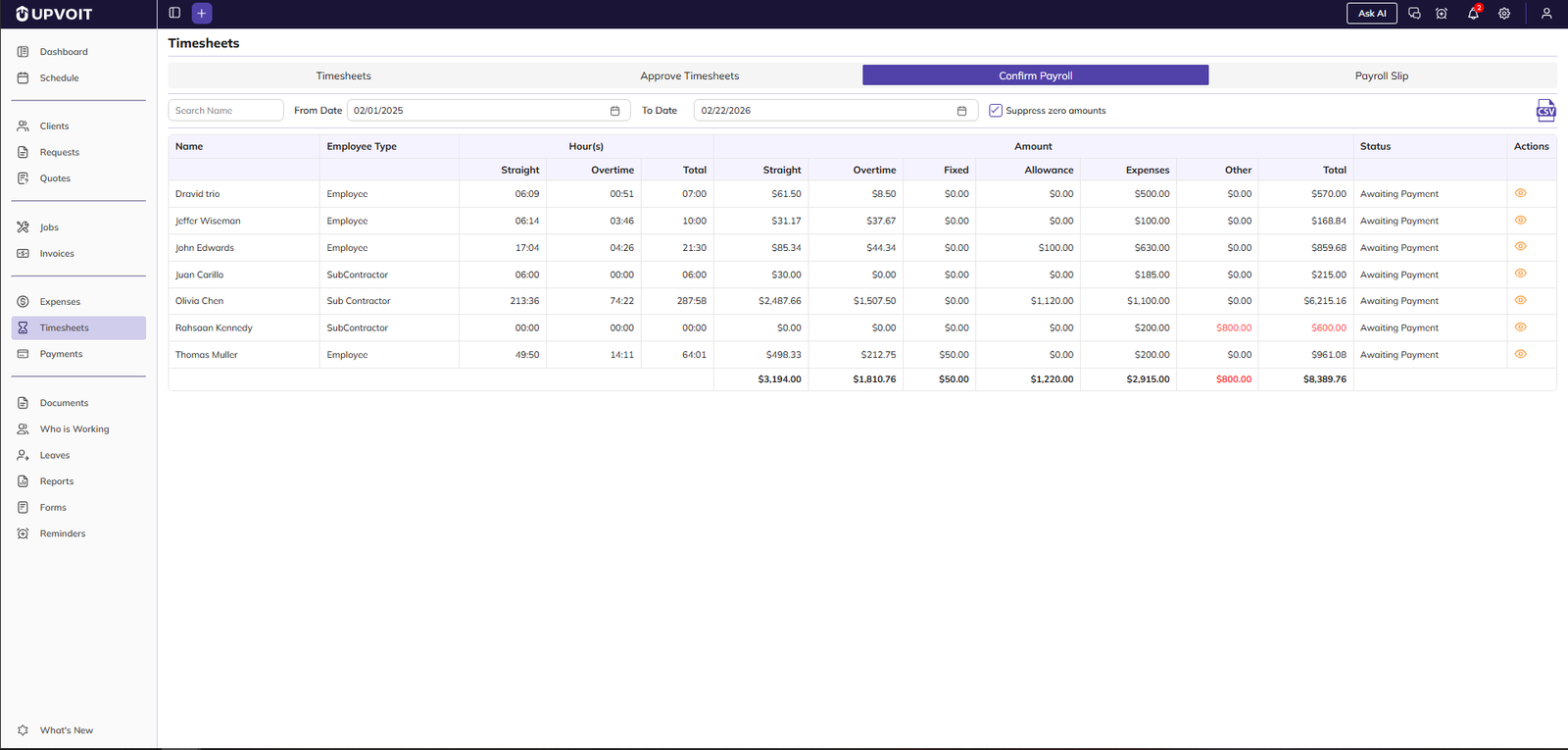Open the notifications bell

coord(1473,14)
